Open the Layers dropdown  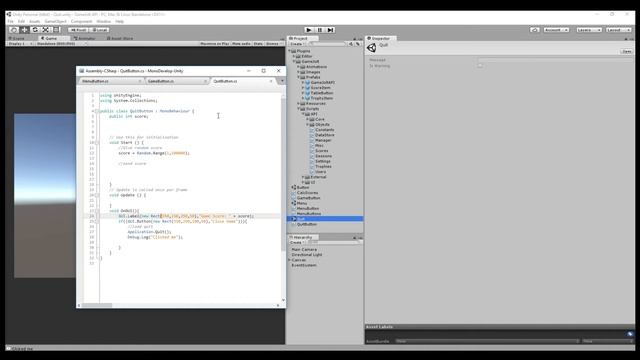click(x=589, y=30)
